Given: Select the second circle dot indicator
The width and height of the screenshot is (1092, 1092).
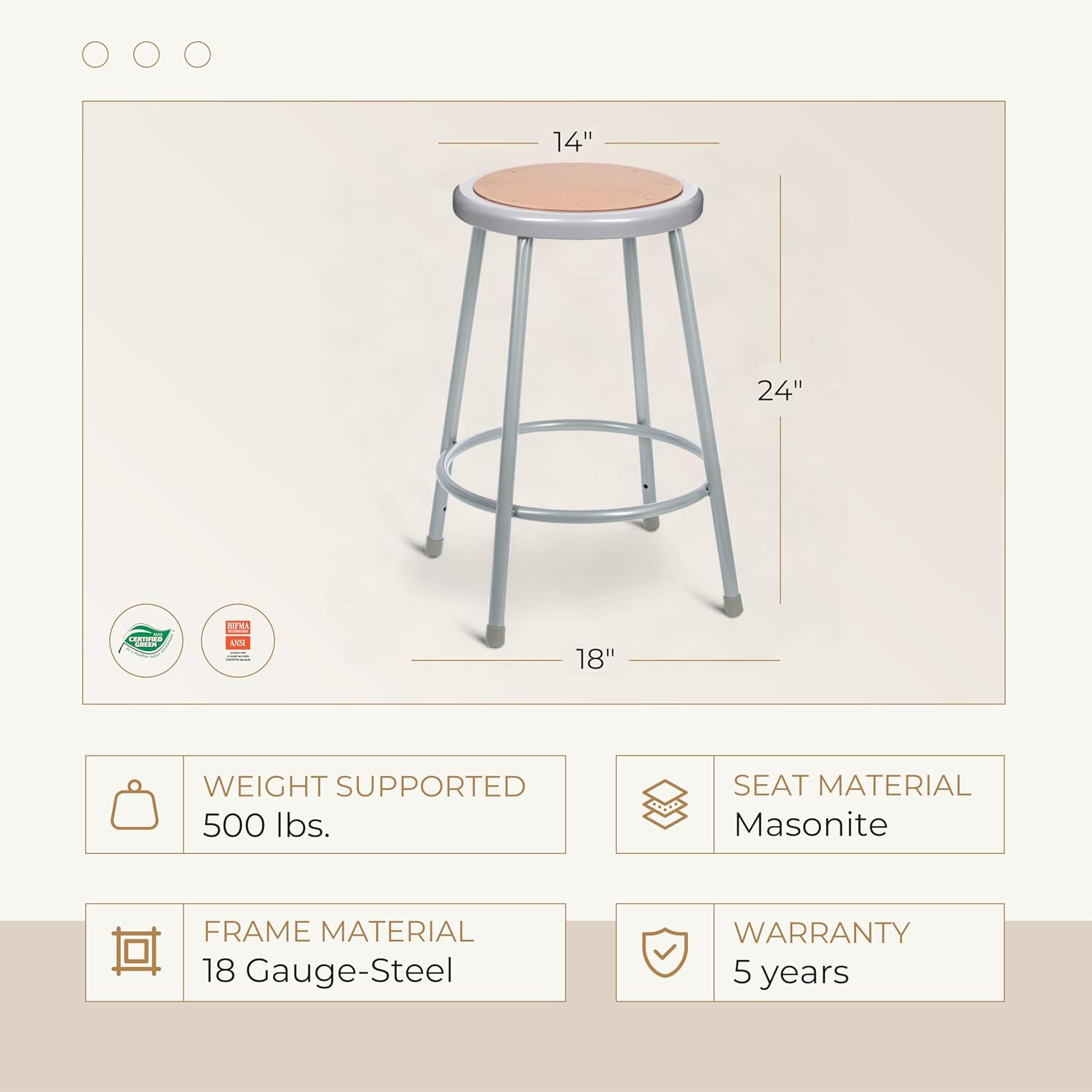Looking at the screenshot, I should 146,55.
